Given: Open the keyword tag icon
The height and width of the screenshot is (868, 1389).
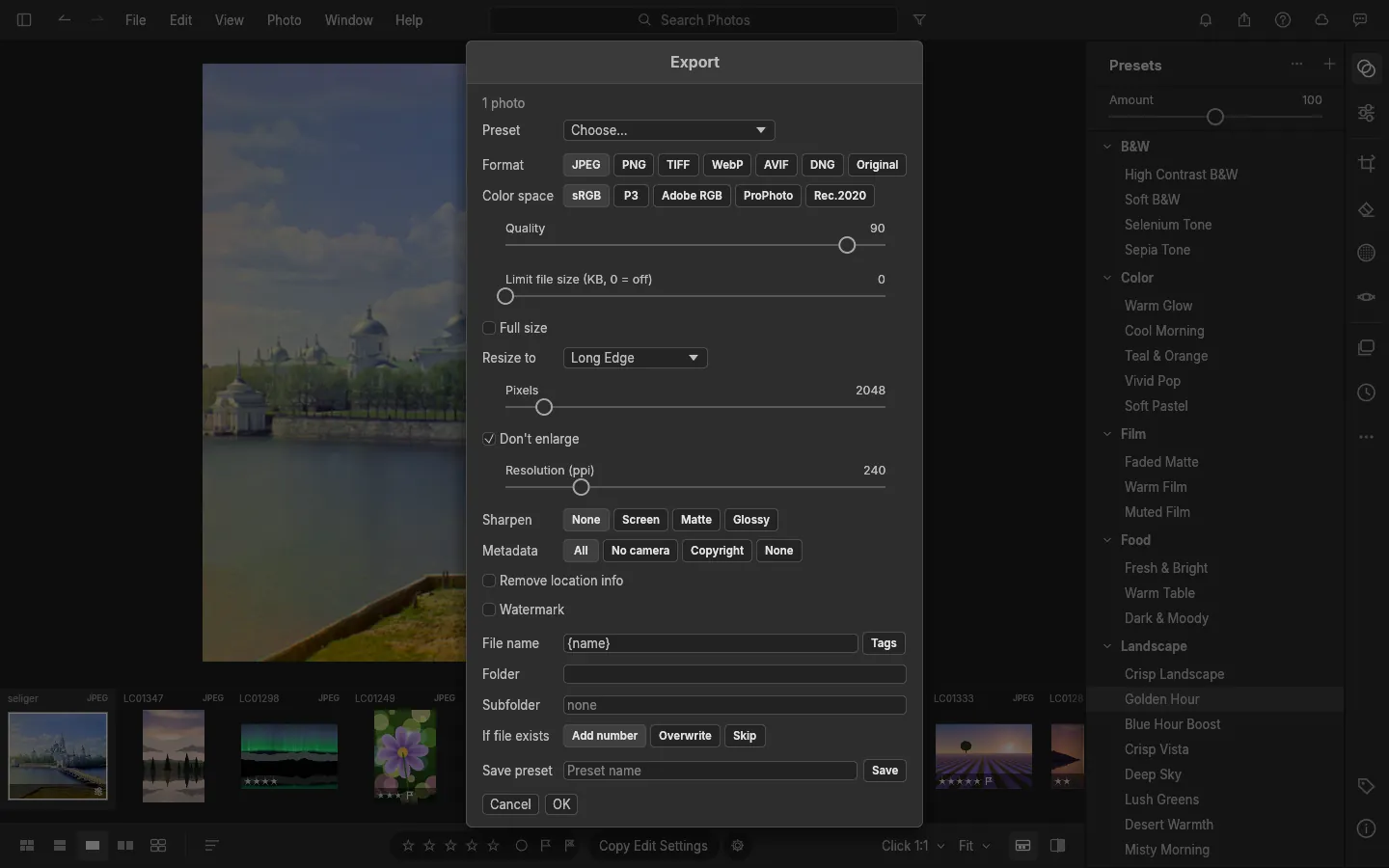Looking at the screenshot, I should point(1367,786).
